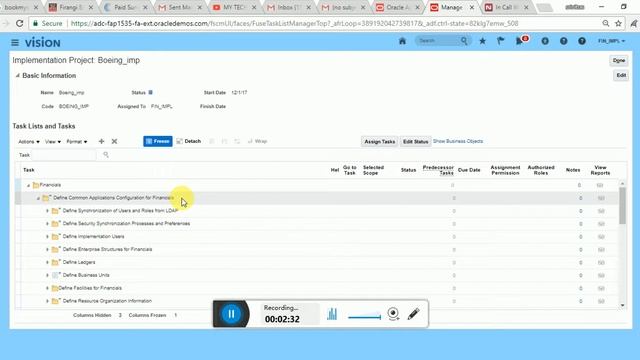Collapse Define Common Applications Configuration node
Screen dimensions: 640x360
tap(38, 198)
